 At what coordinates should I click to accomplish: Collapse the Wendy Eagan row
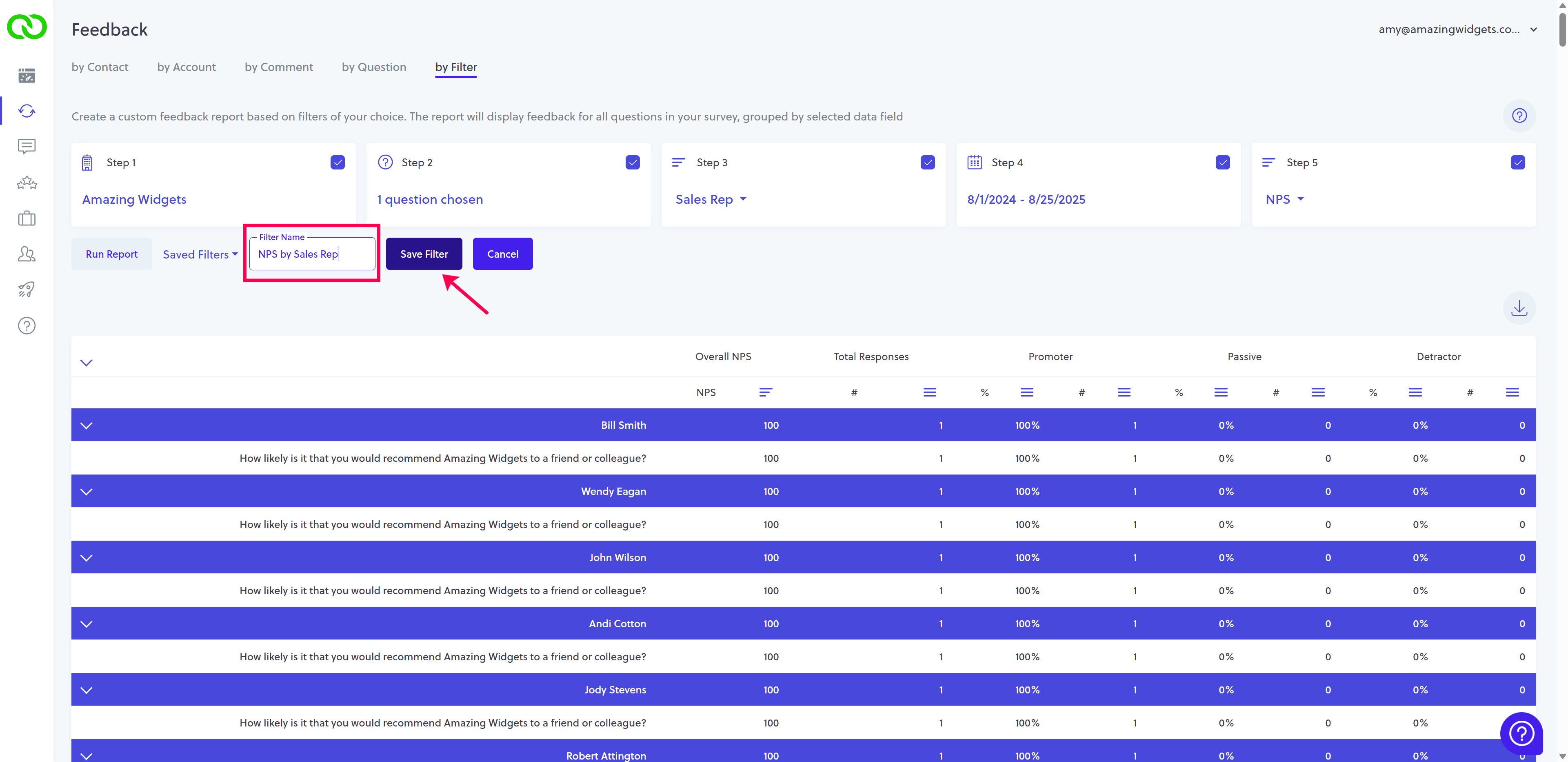tap(87, 492)
